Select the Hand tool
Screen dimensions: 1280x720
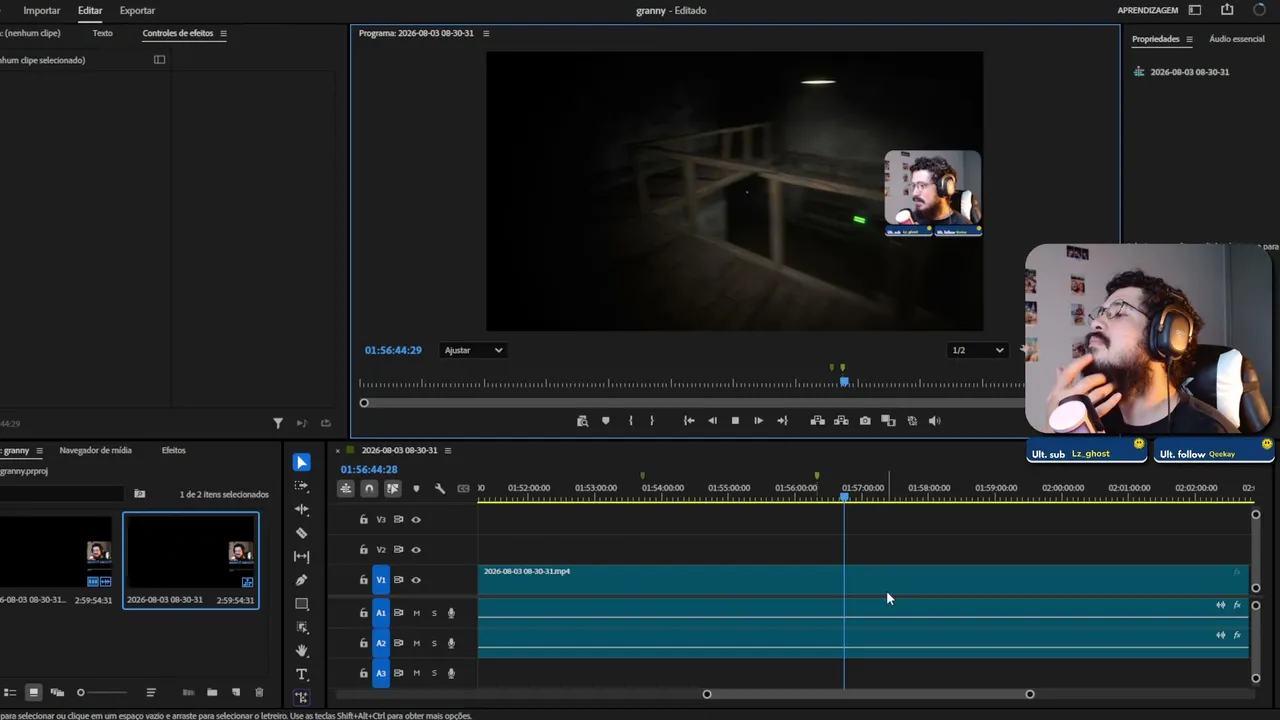pos(301,651)
